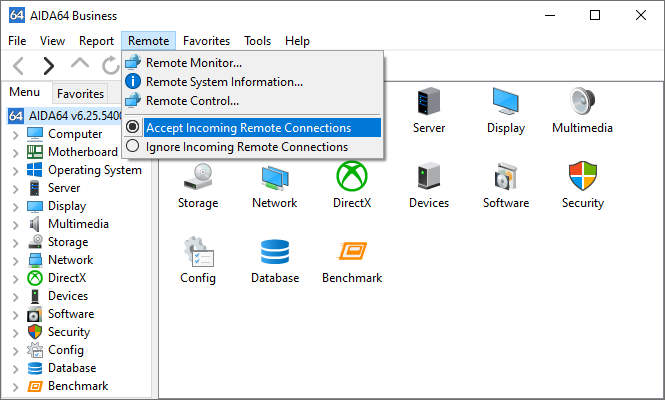Image resolution: width=665 pixels, height=400 pixels.
Task: Click the Refresh toolbar icon
Action: pos(110,65)
